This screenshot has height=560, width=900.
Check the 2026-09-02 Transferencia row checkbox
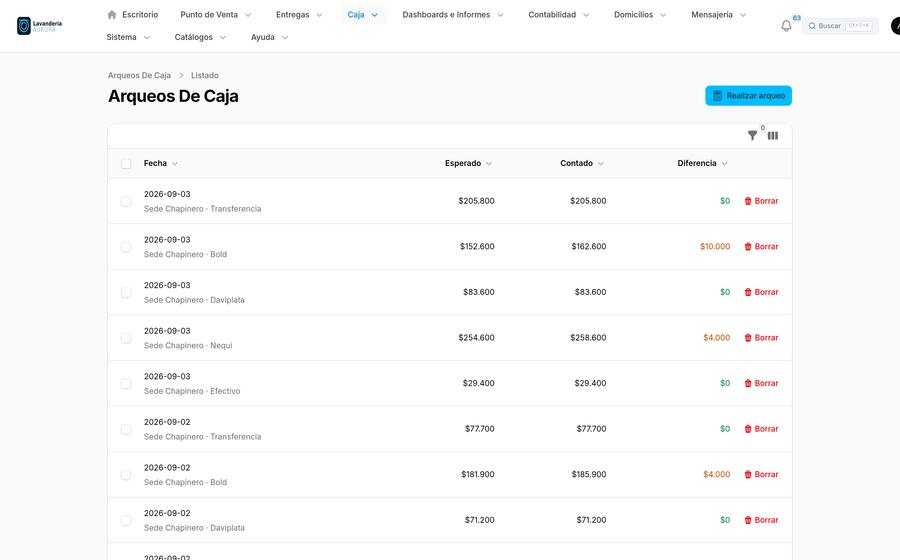[x=126, y=429]
